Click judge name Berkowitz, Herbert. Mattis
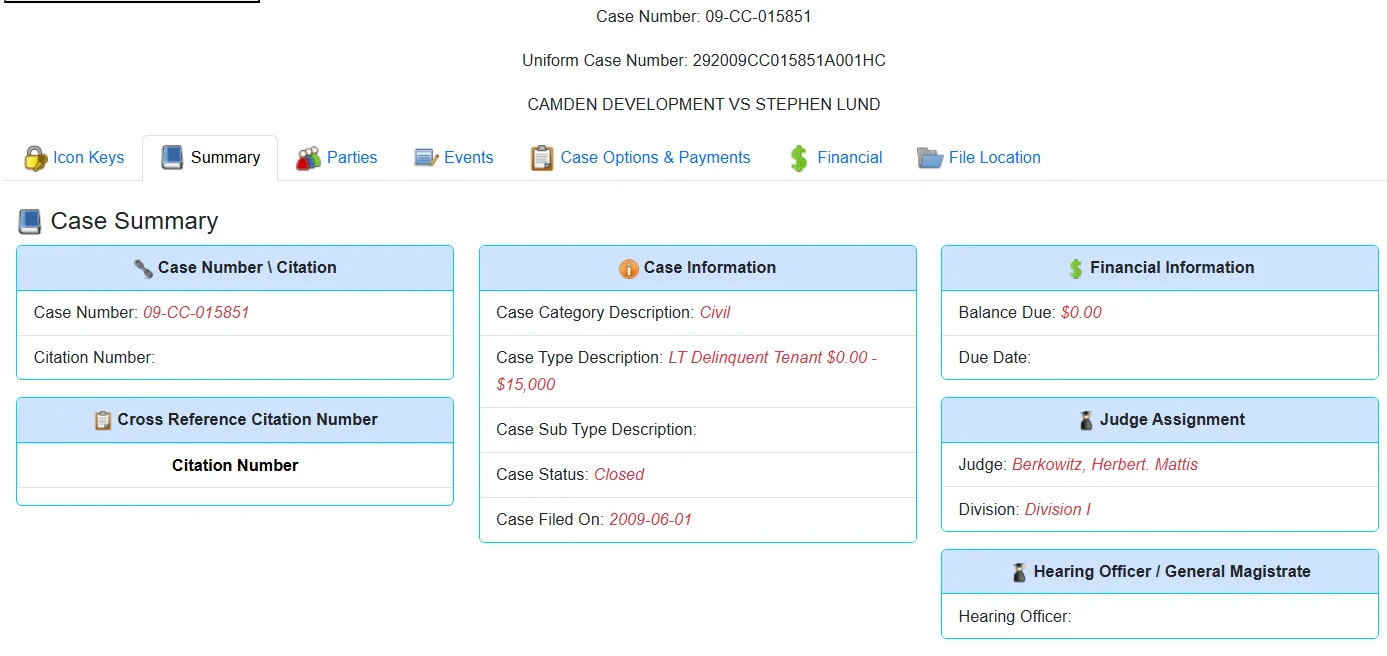The height and width of the screenshot is (656, 1387). 1104,465
